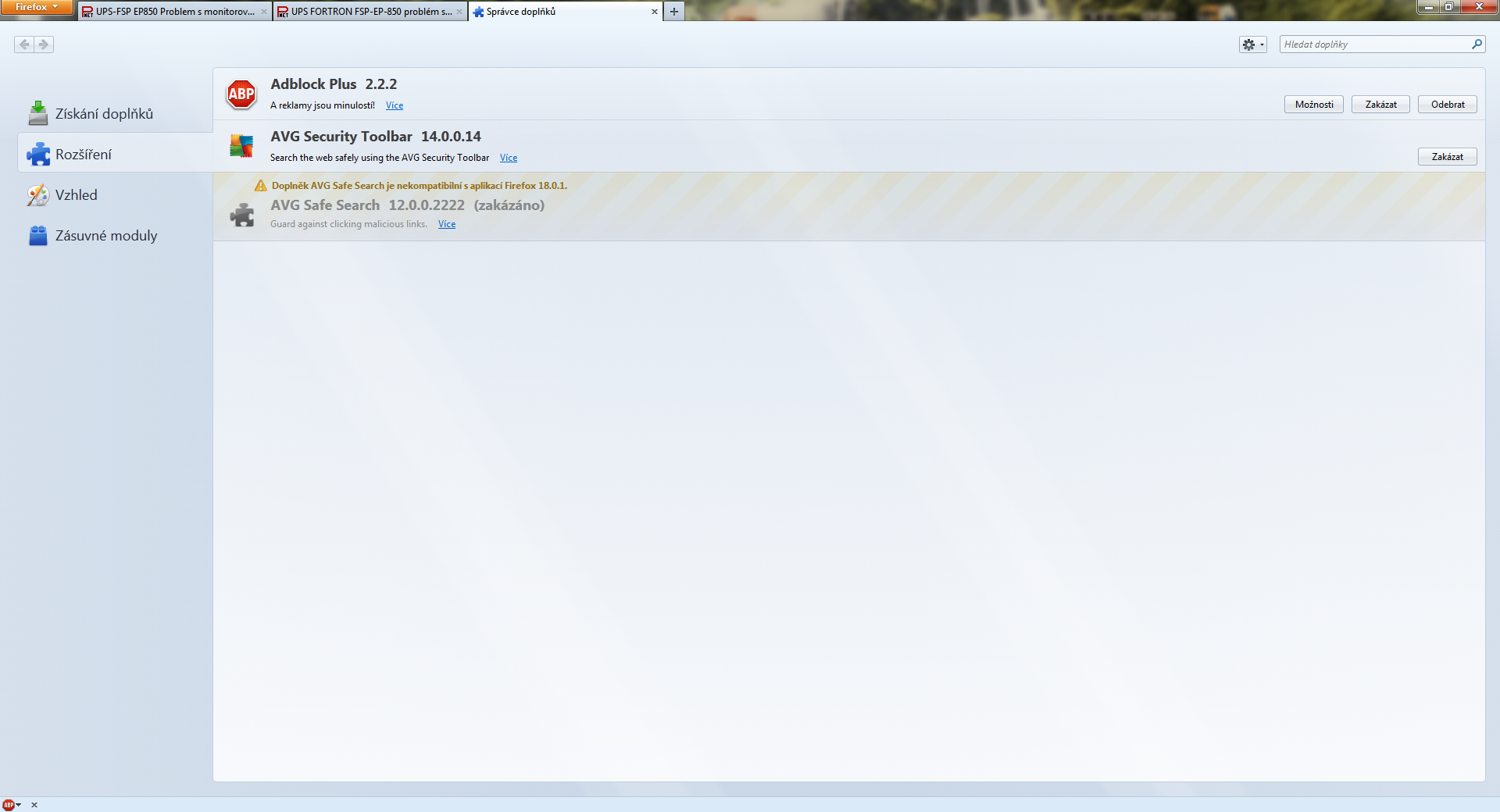1500x812 pixels.
Task: Remove Adblock Plus with Odebrat
Action: [x=1448, y=105]
